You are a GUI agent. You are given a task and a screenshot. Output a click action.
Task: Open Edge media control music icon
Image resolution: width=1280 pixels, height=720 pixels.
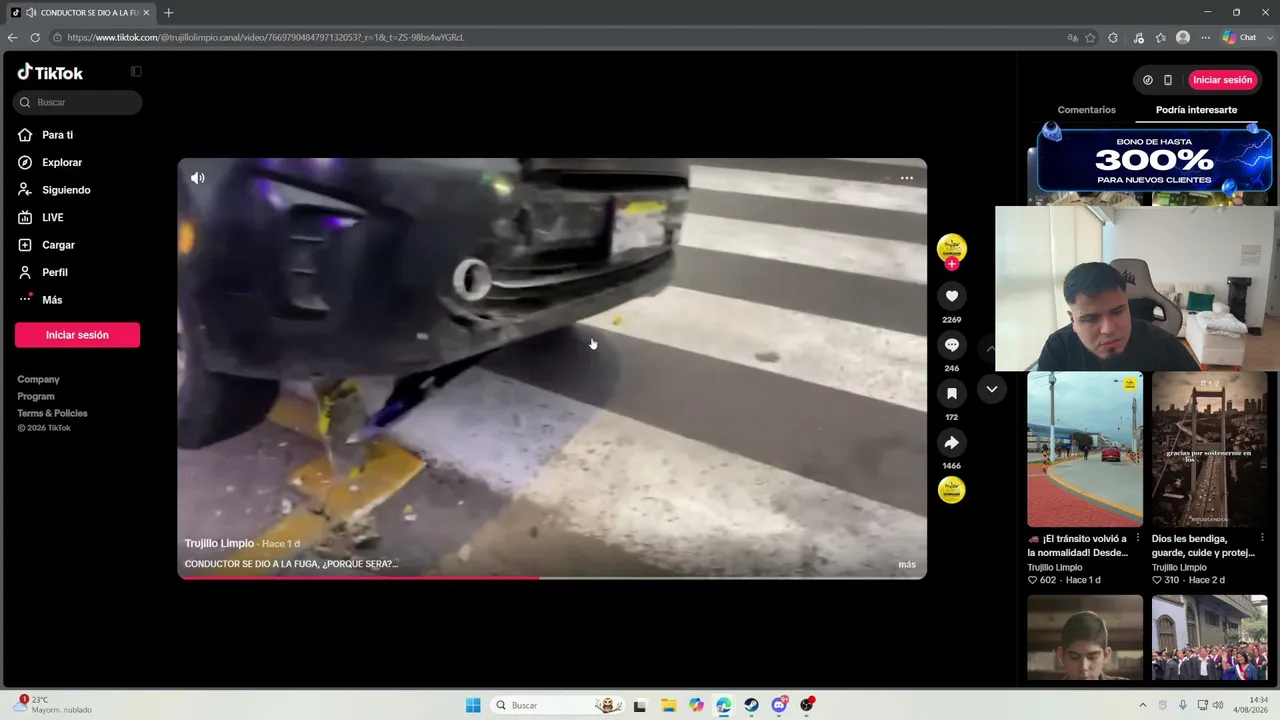pos(1138,38)
